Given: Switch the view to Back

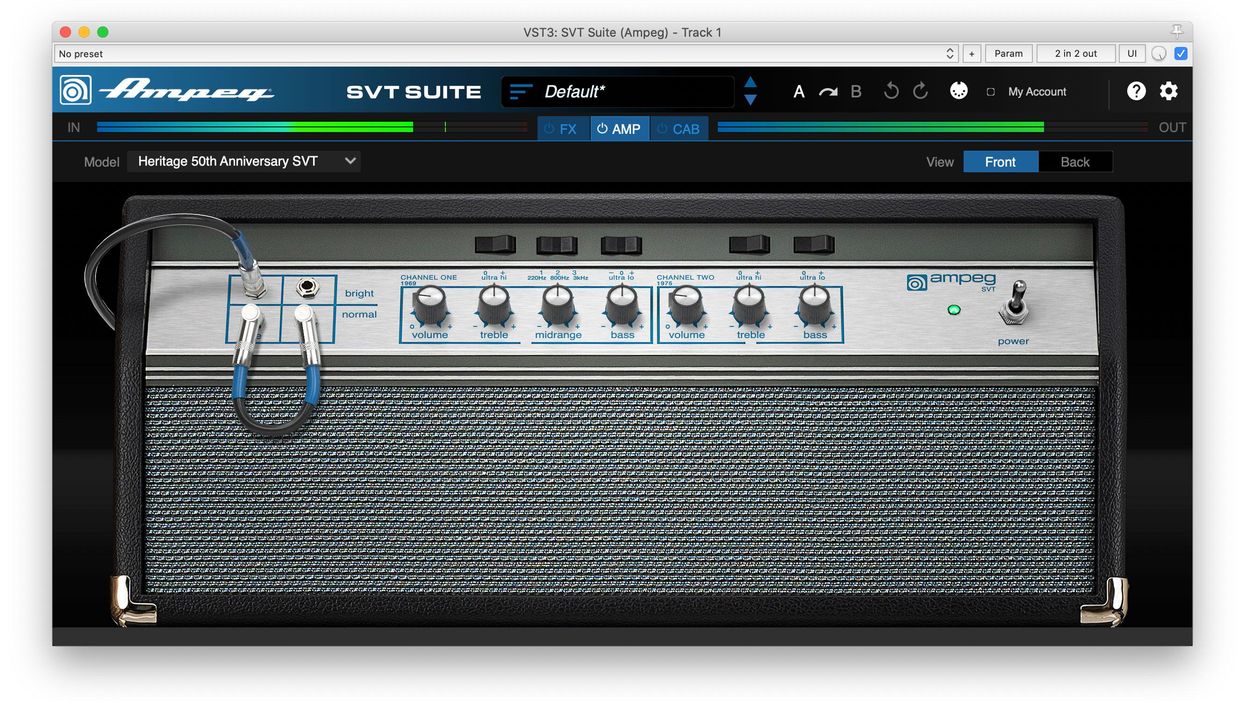Looking at the screenshot, I should [1074, 161].
